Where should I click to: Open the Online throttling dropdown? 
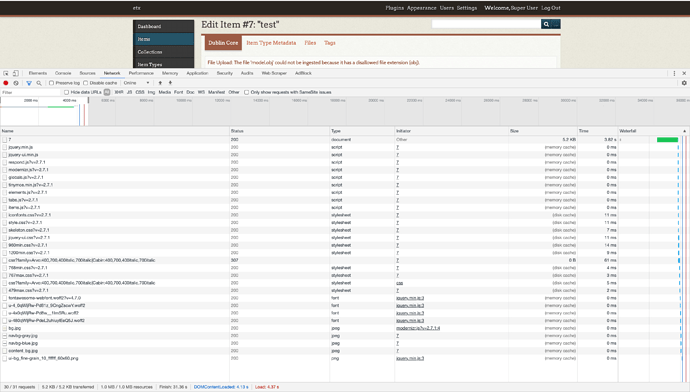(x=136, y=83)
